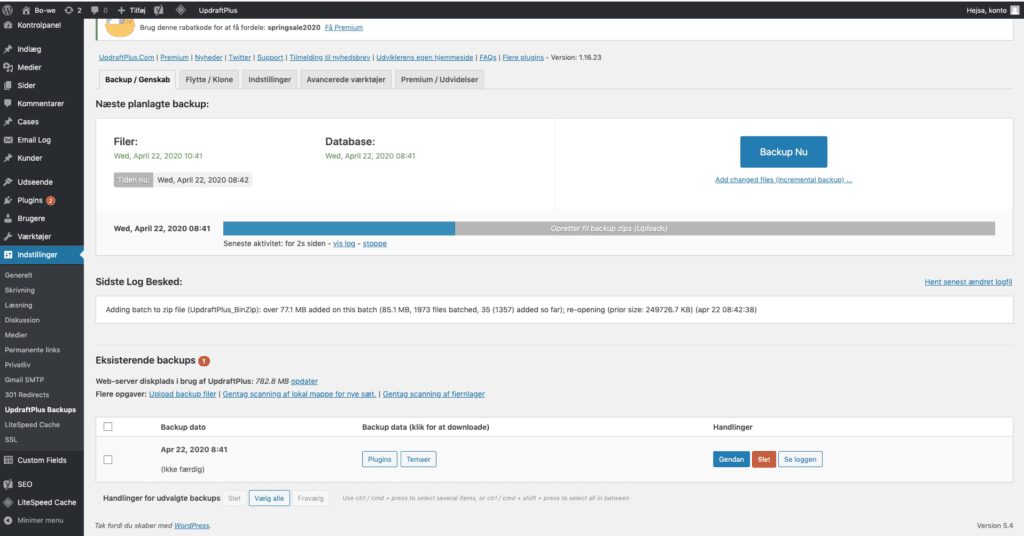1024x536 pixels.
Task: Download Plugins backup data
Action: tap(379, 460)
